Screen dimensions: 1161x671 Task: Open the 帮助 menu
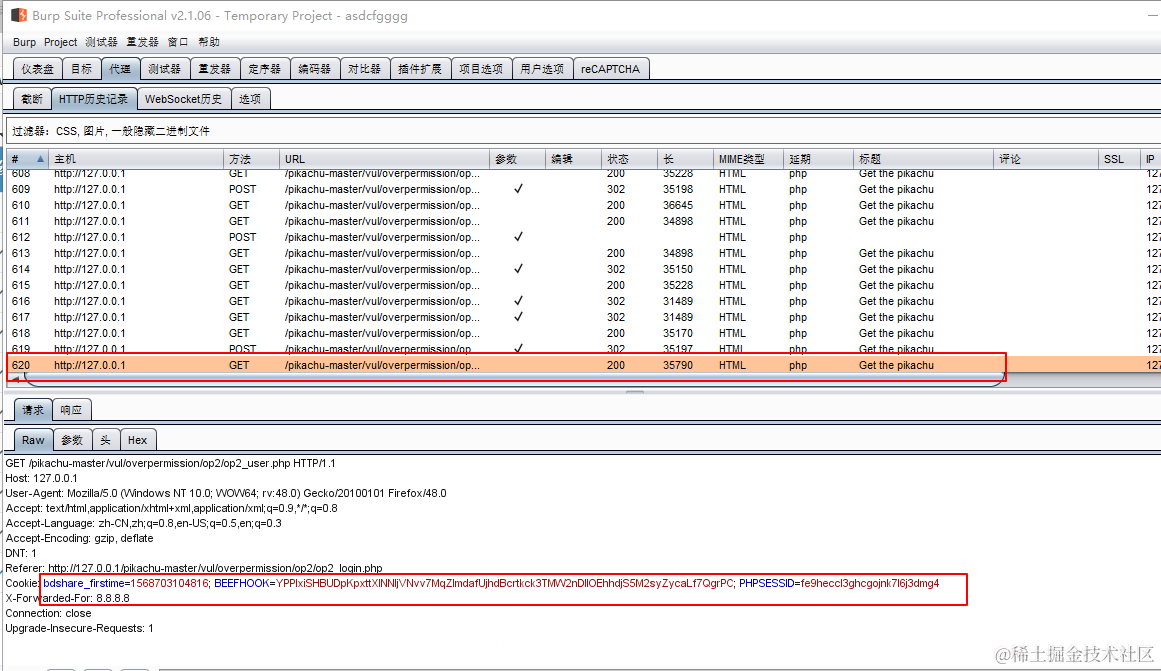coord(209,42)
